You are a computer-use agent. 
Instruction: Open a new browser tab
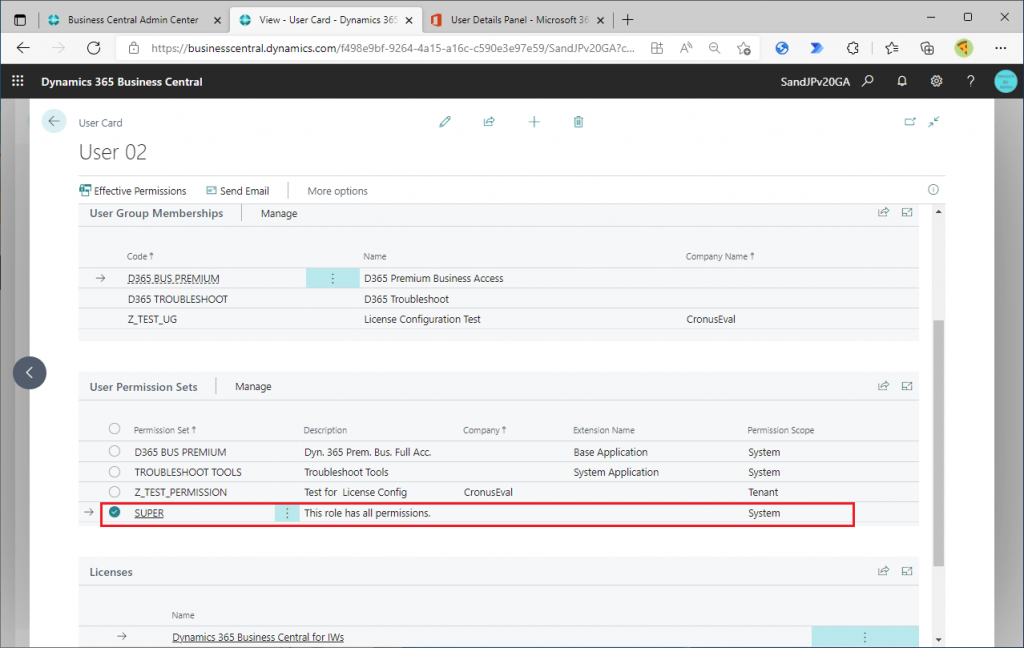tap(628, 20)
